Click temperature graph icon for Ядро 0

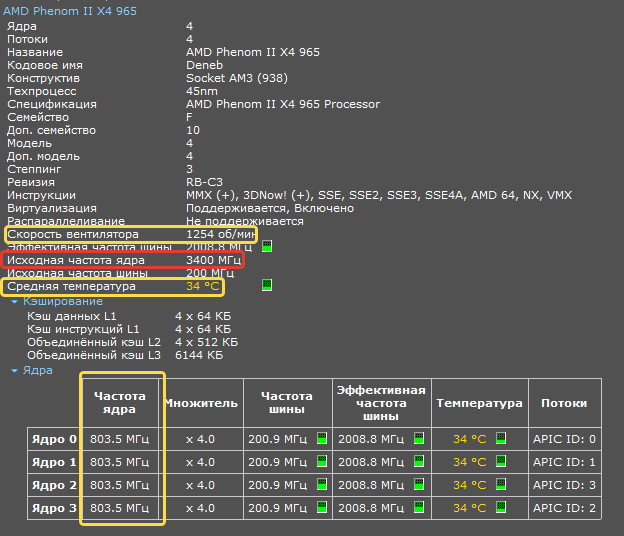pos(501,438)
